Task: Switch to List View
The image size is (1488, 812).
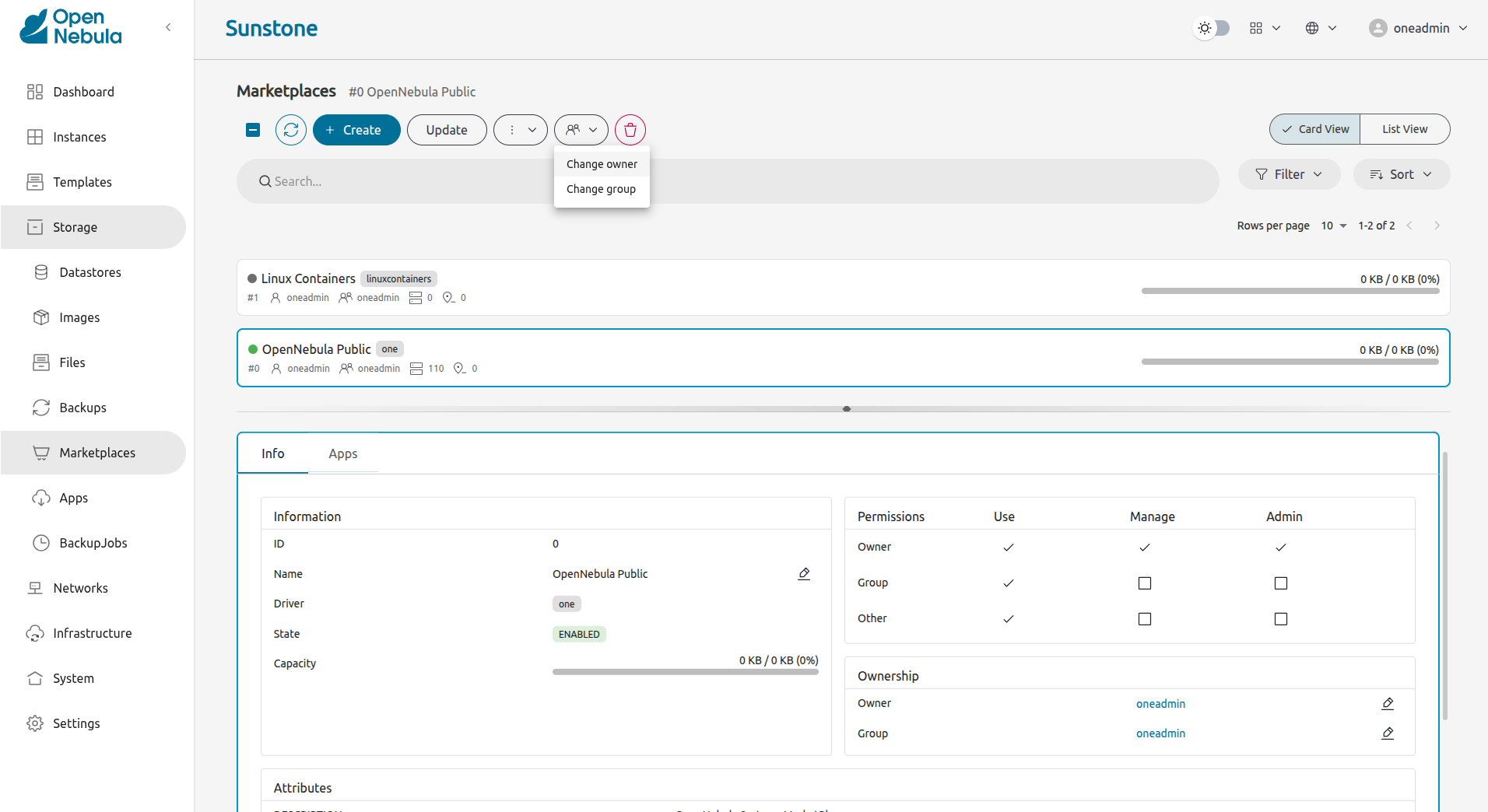Action: (x=1404, y=129)
